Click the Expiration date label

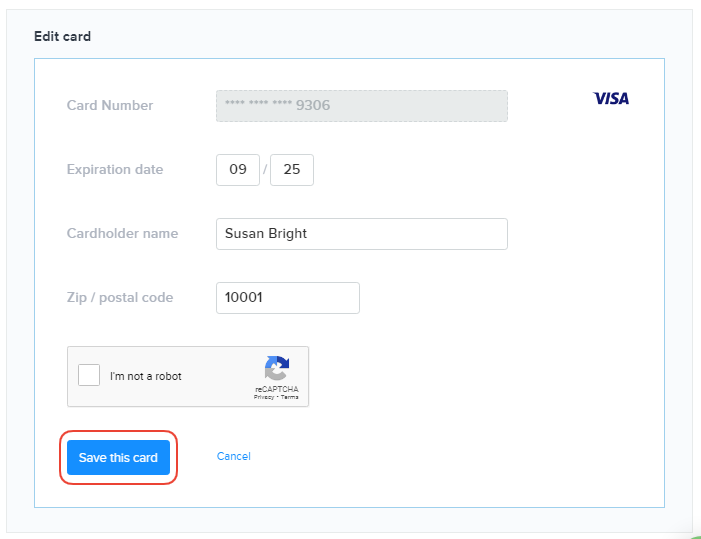115,170
